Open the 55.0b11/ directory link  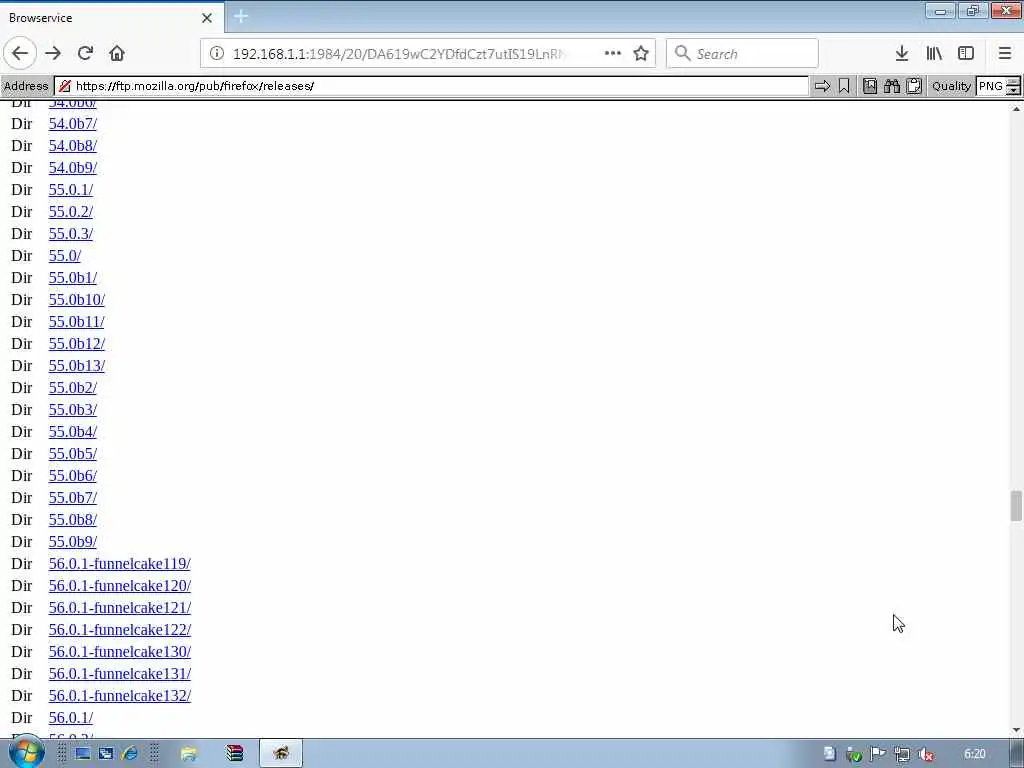pos(76,321)
